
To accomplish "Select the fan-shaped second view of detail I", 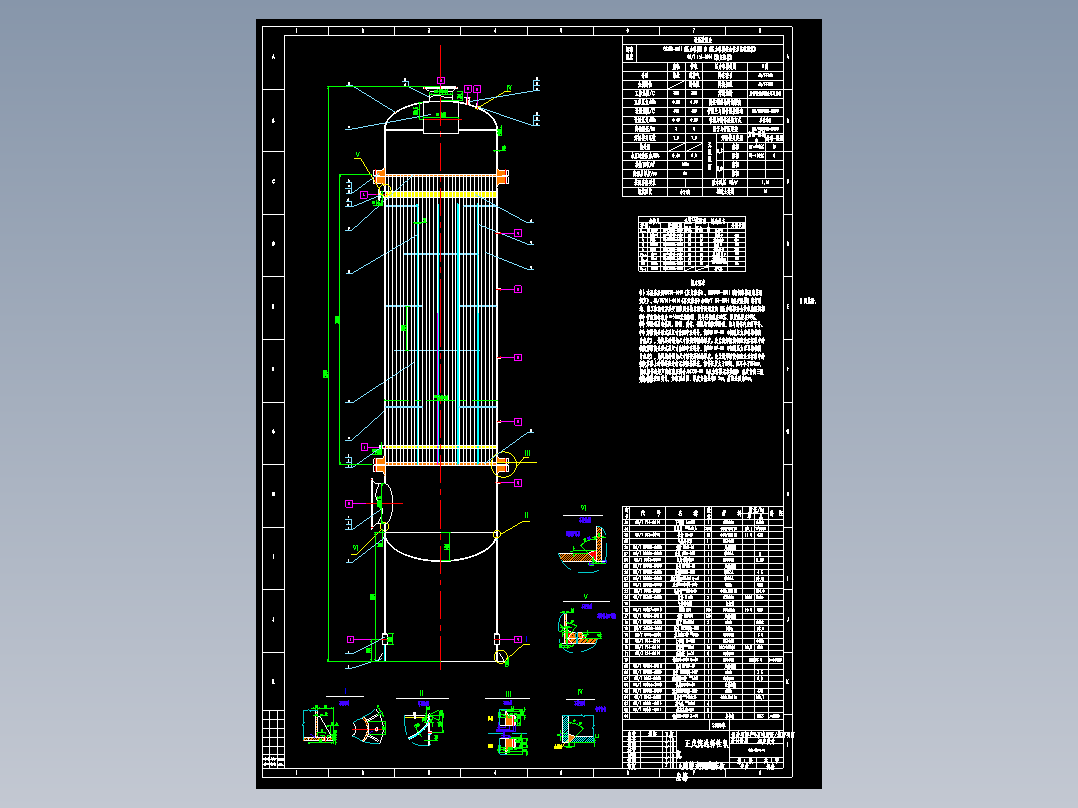I will pos(368,725).
